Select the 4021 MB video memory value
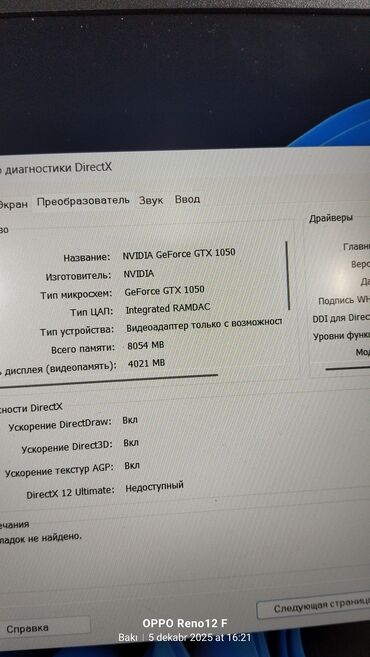The height and width of the screenshot is (657, 370). pos(146,364)
